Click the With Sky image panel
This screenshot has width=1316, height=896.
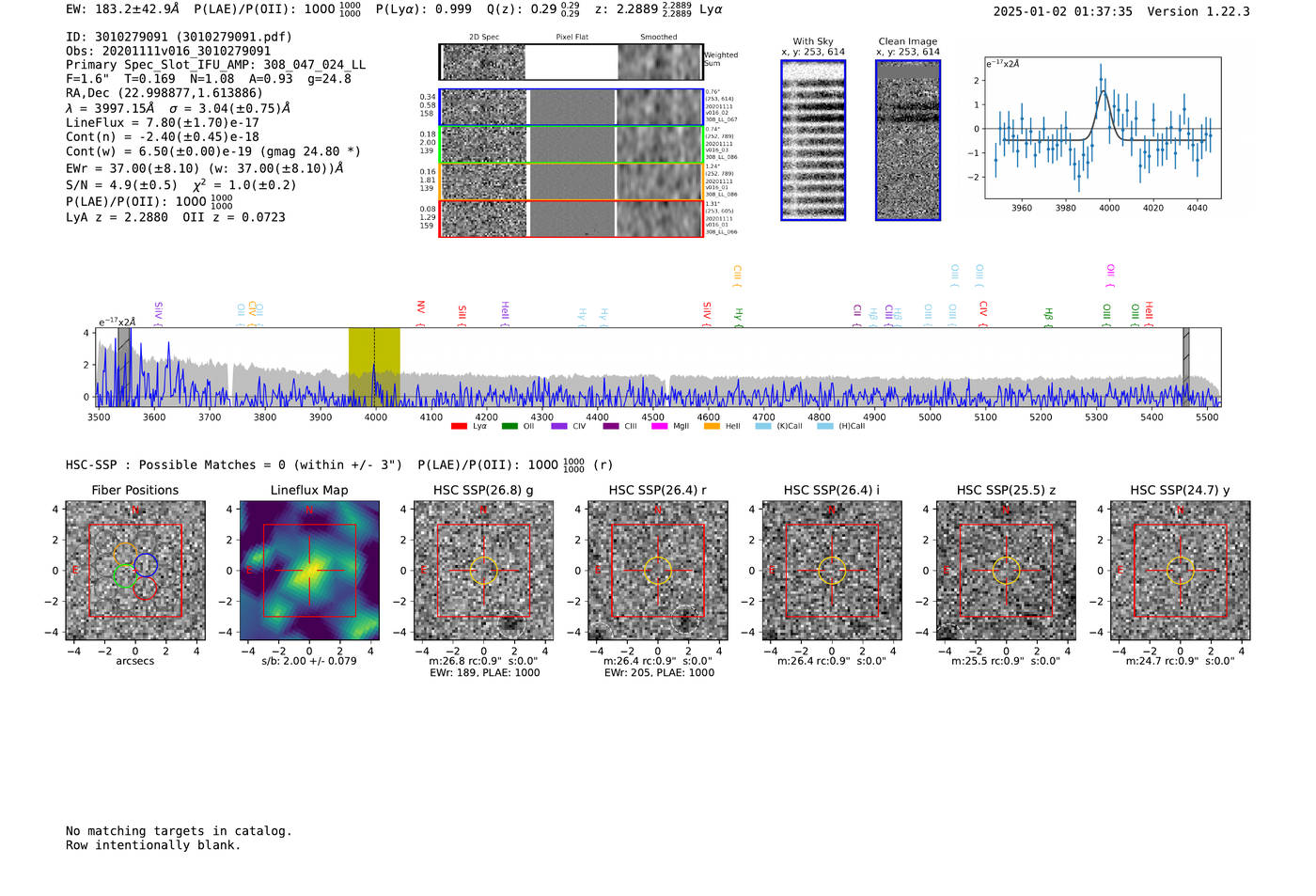click(813, 140)
